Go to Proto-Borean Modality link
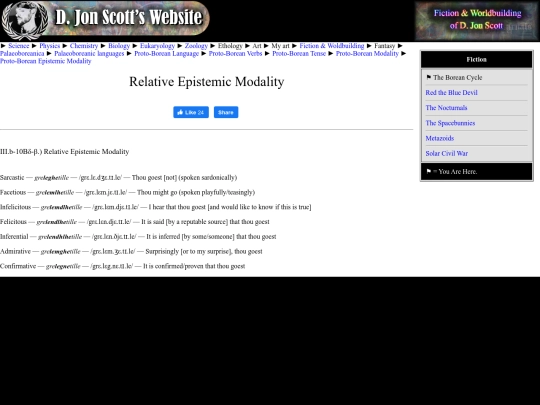The image size is (540, 405). pos(367,53)
